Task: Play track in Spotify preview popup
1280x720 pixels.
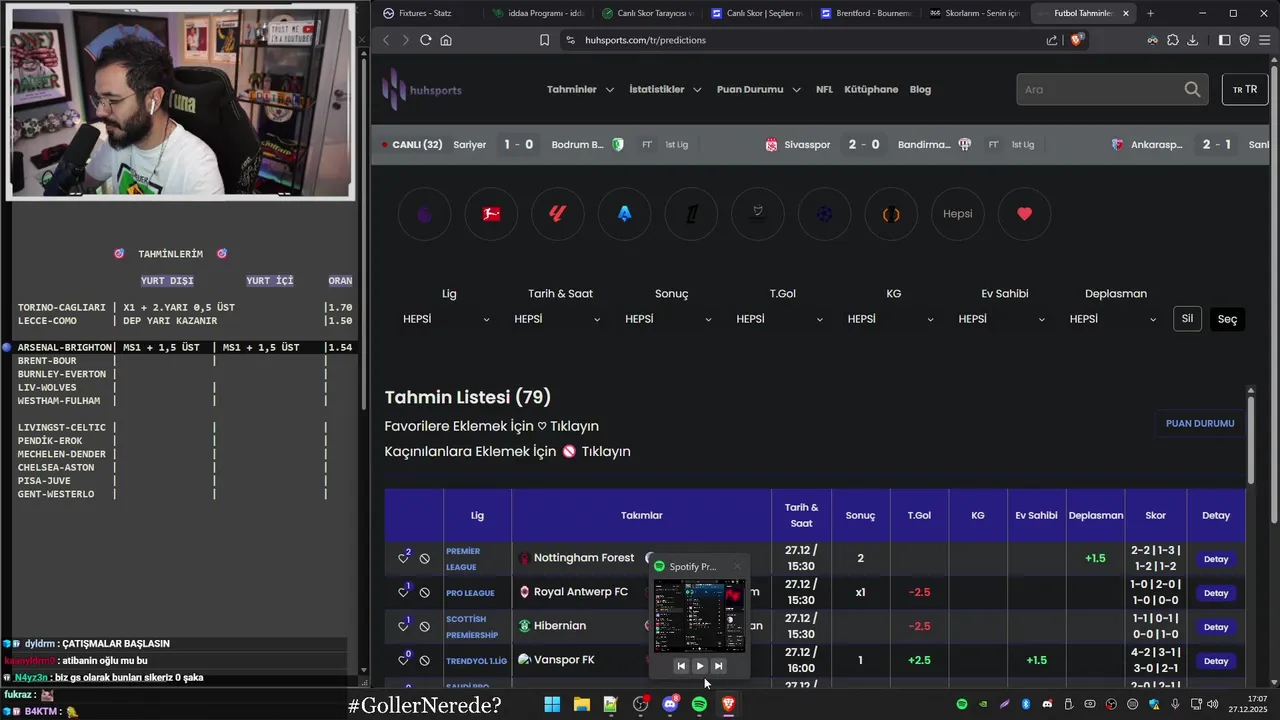Action: click(x=699, y=666)
